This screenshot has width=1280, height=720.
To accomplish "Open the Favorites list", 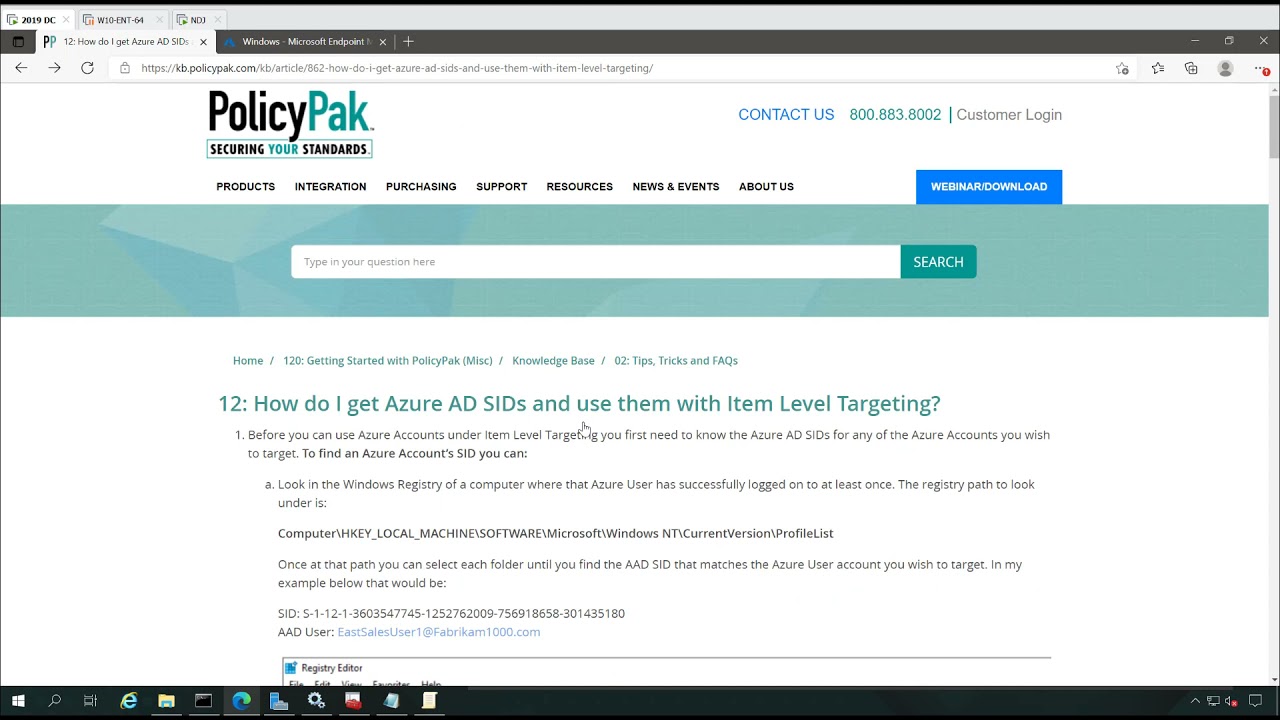I will point(1157,68).
